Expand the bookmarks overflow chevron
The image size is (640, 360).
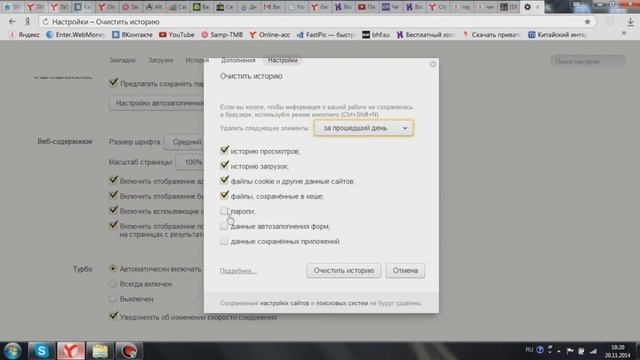[624, 34]
